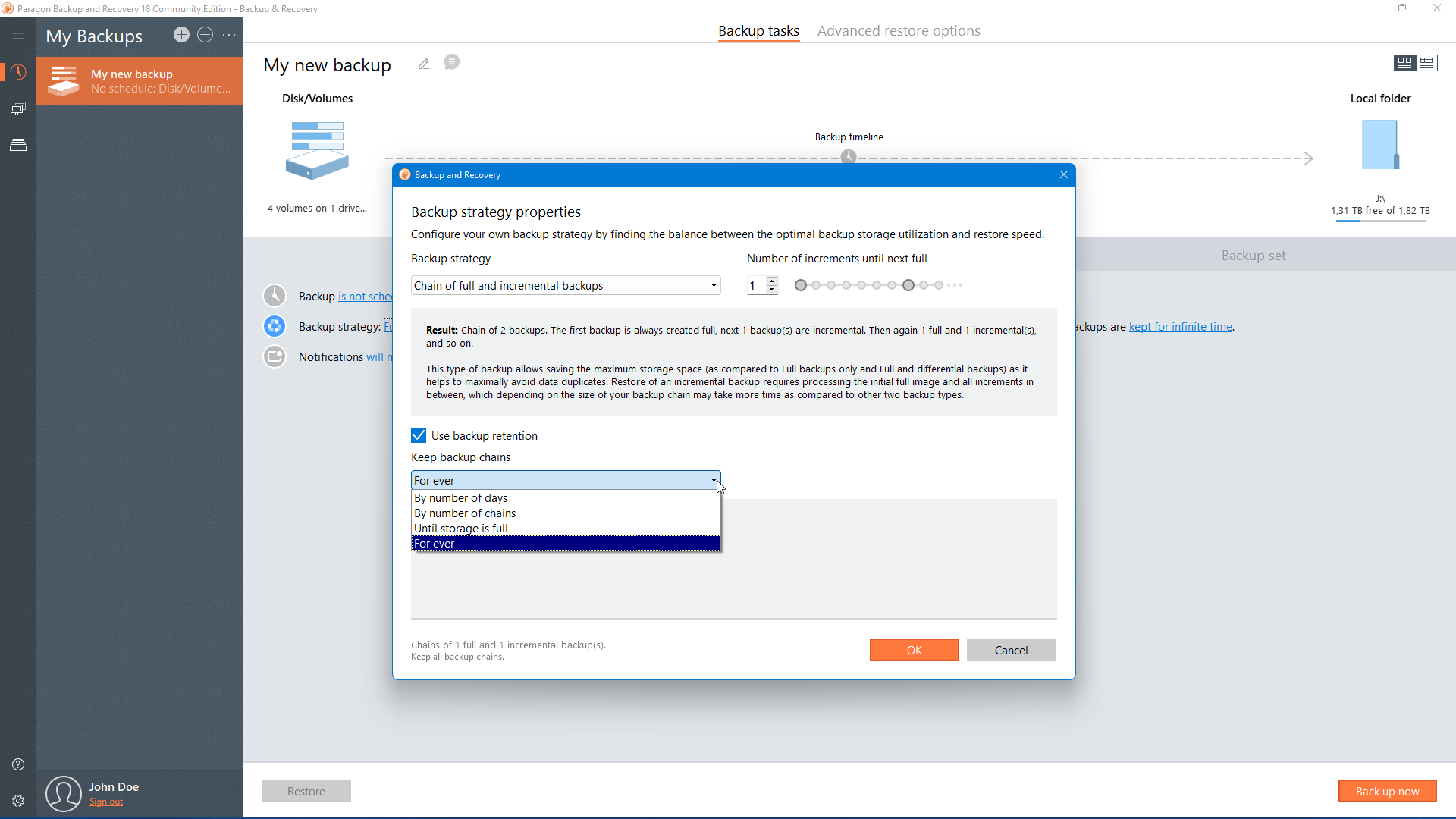The height and width of the screenshot is (819, 1456).
Task: Click the help question mark icon
Action: tap(18, 764)
